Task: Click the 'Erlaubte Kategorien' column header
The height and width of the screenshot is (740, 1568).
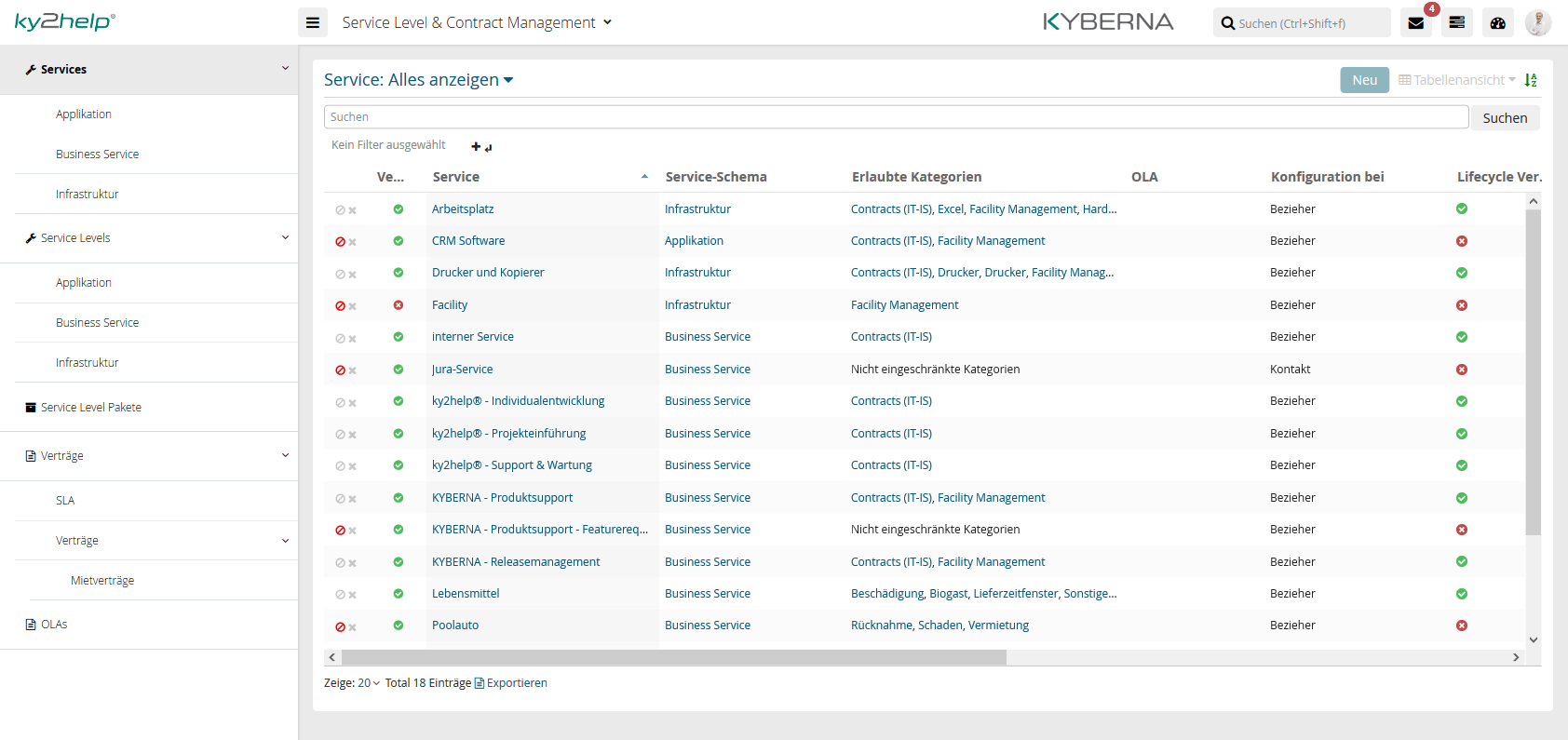Action: point(916,177)
